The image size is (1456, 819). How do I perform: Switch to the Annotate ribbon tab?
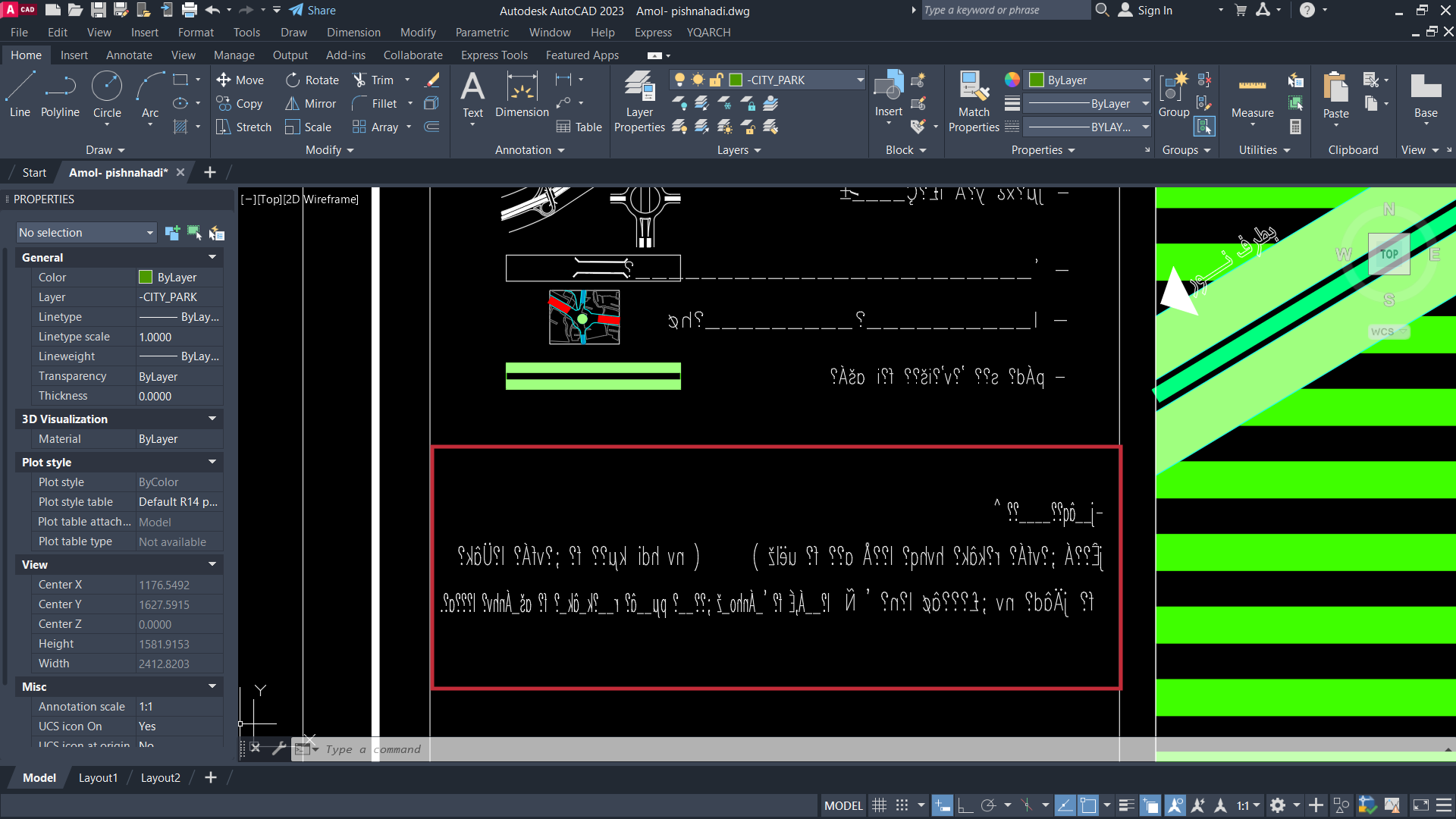(x=129, y=55)
